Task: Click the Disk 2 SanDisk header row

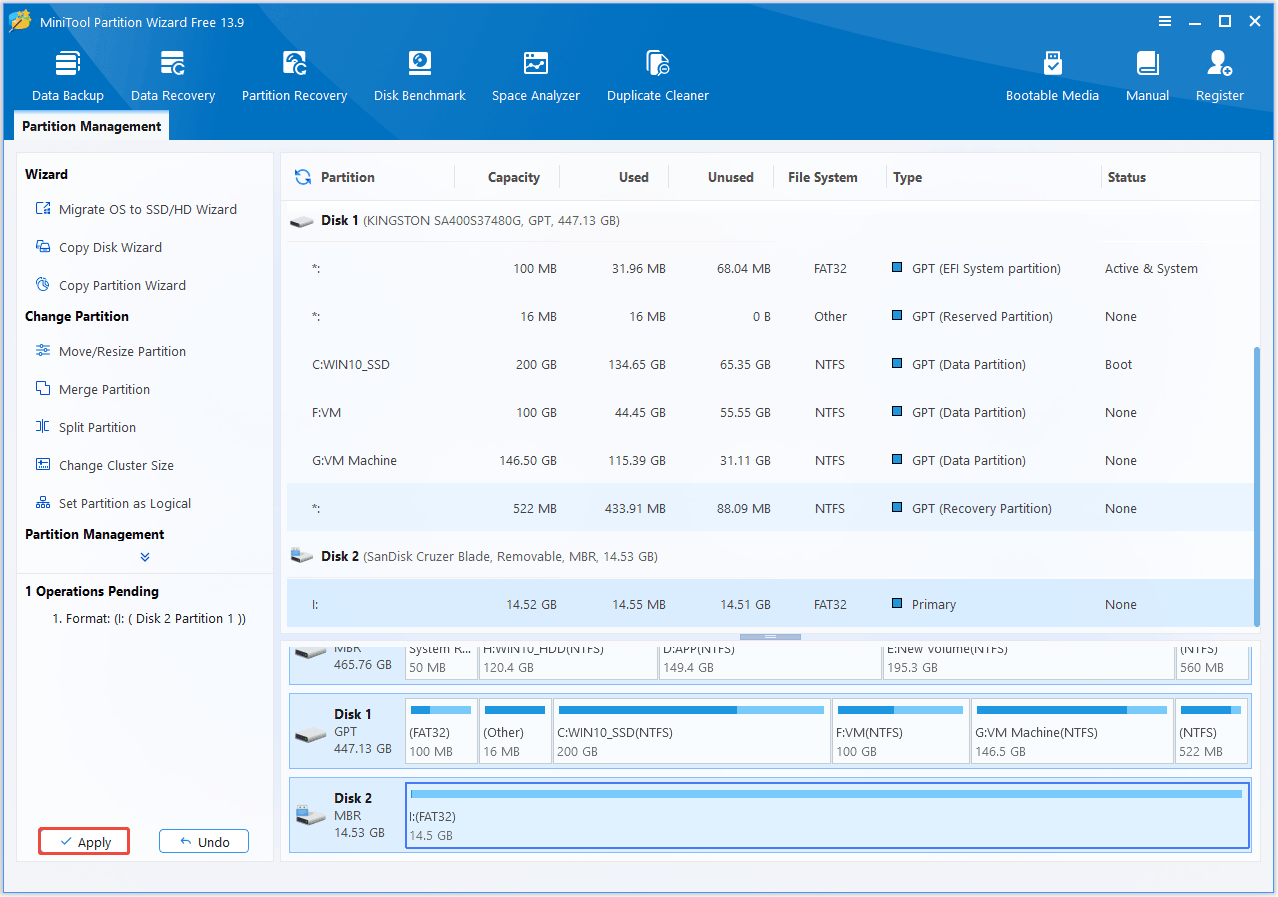Action: click(768, 556)
